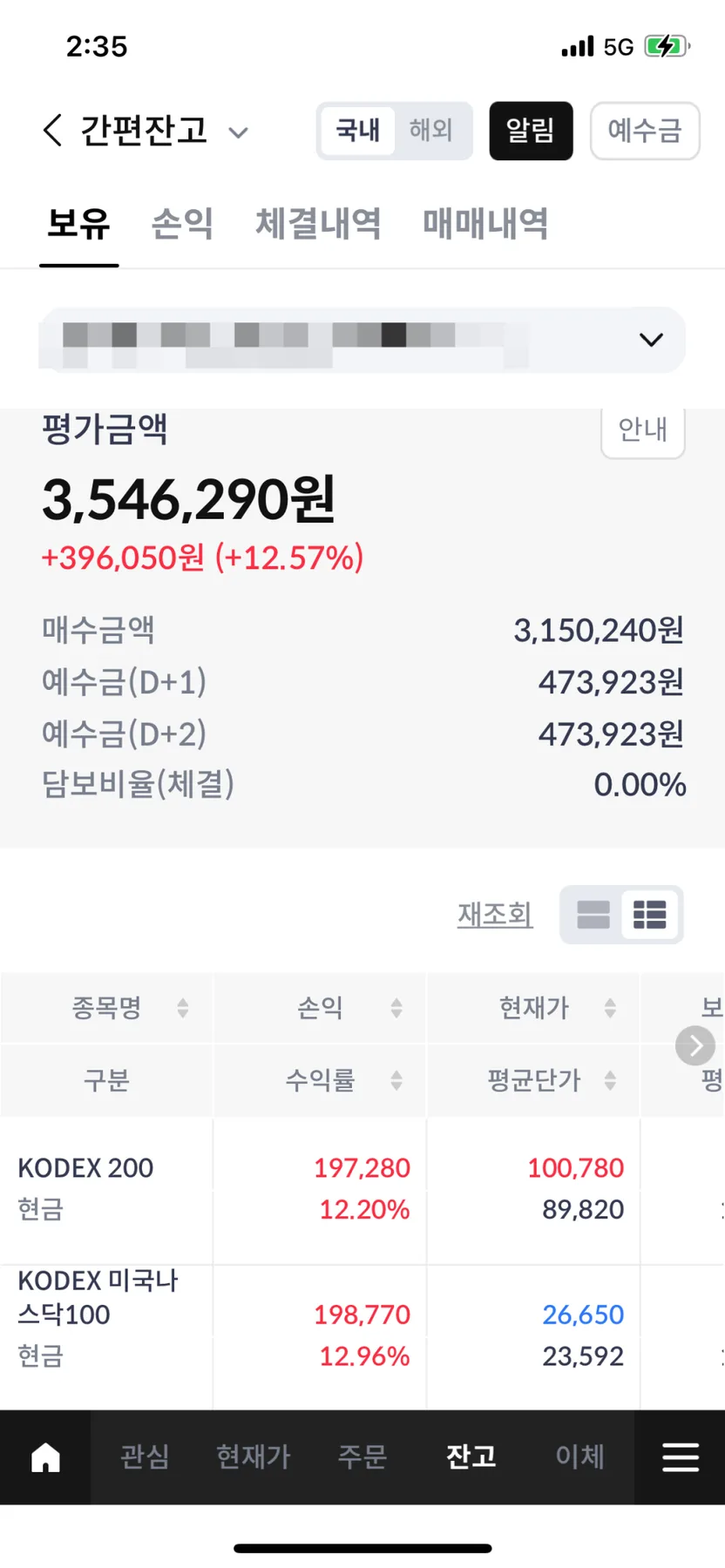This screenshot has height=1568, width=725.
Task: Open the 체결내역 tab
Action: pyautogui.click(x=318, y=224)
